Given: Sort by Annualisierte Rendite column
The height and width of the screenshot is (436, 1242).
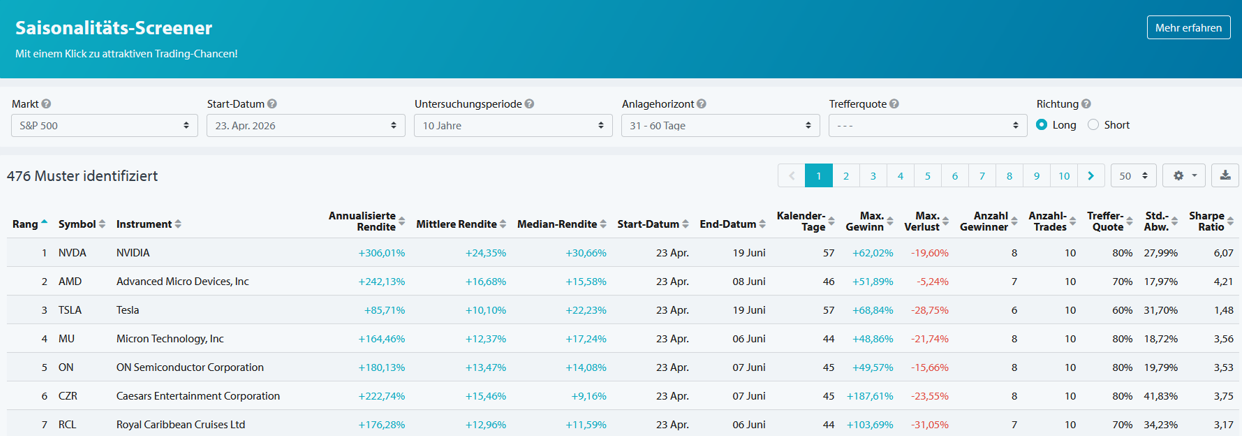Looking at the screenshot, I should coord(367,221).
